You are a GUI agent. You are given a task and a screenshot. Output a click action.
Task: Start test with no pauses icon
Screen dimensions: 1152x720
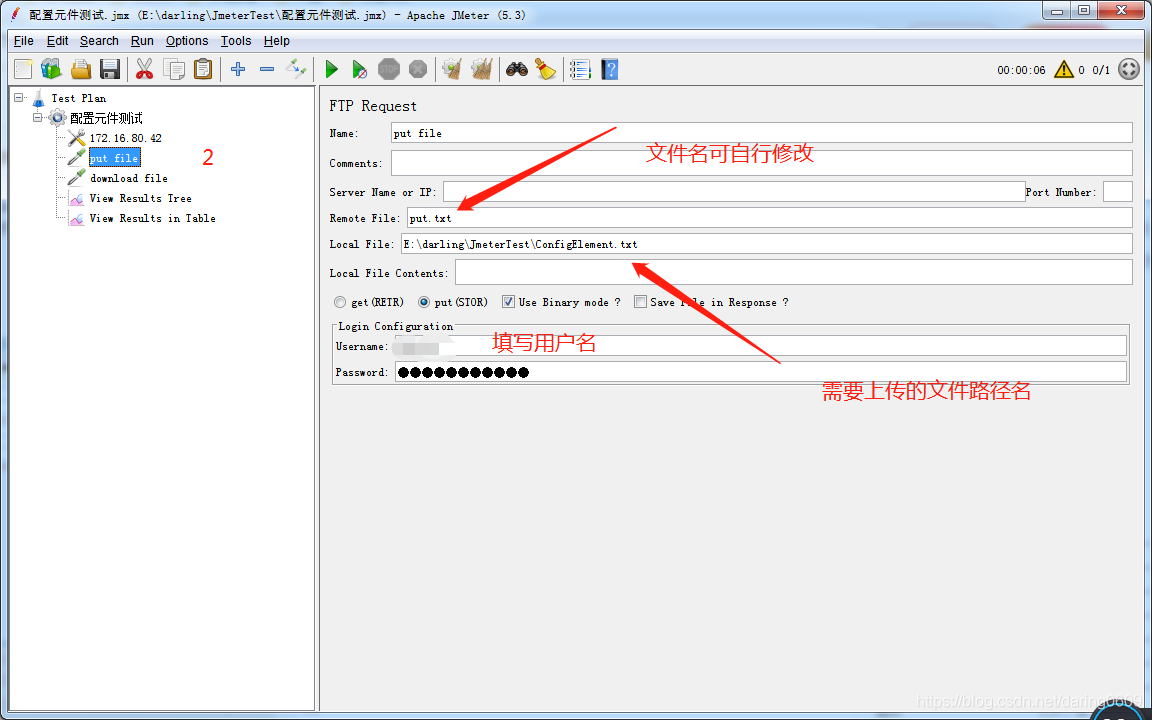[x=359, y=69]
